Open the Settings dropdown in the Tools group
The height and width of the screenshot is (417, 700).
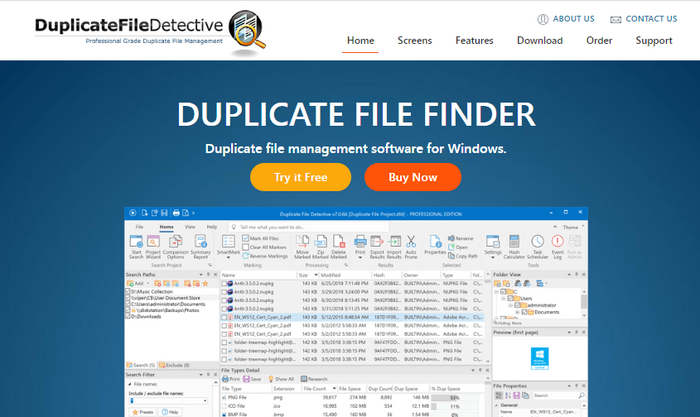coord(492,258)
